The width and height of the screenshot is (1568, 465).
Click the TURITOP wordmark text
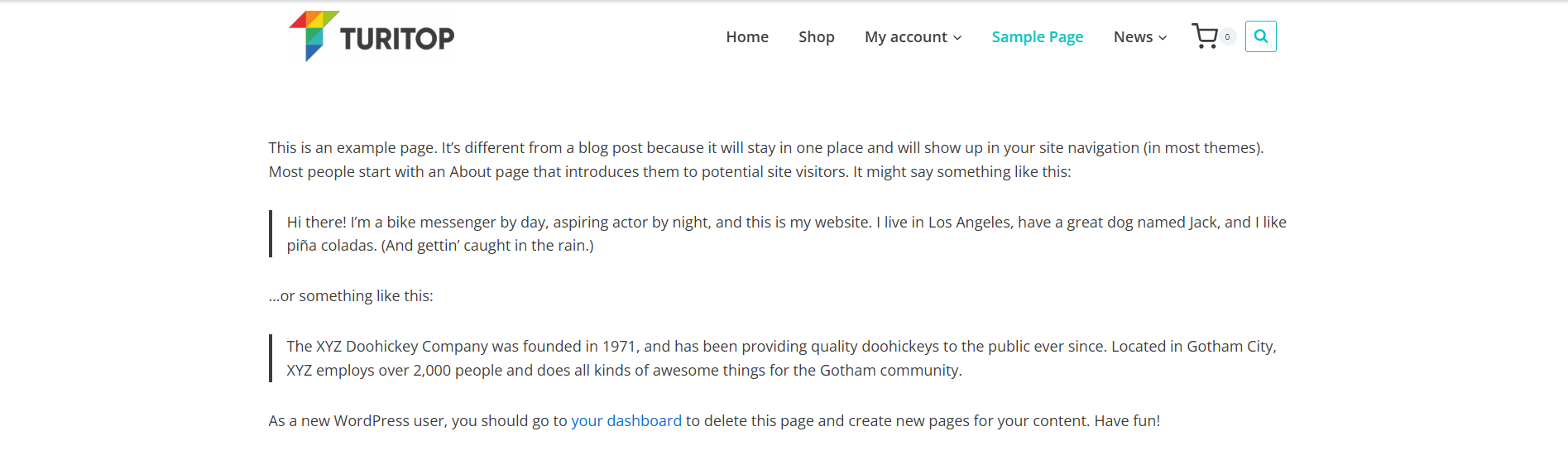397,38
